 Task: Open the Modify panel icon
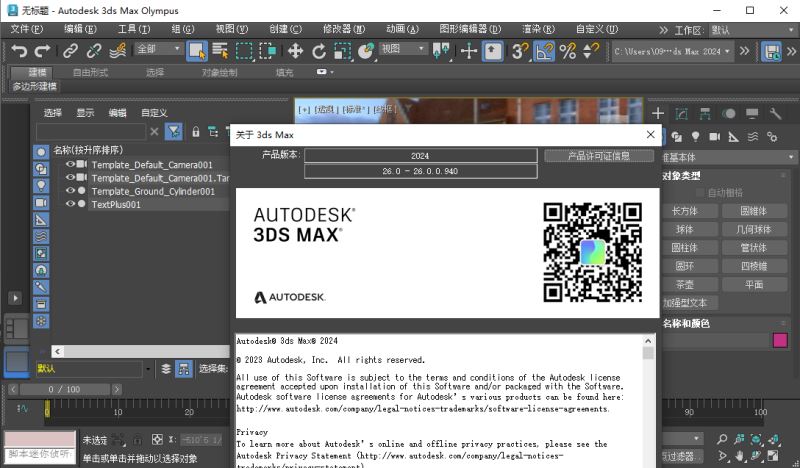682,113
